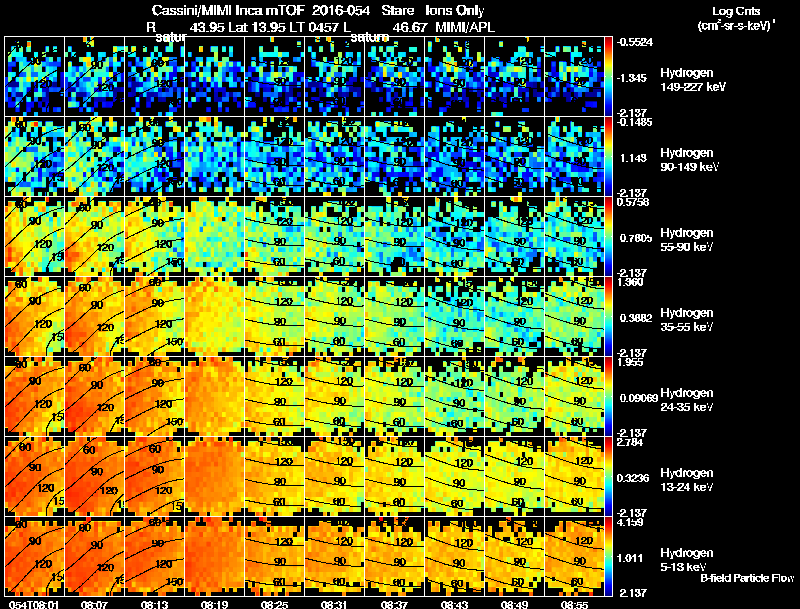Click the color bar beside Hydrogen 5-13 keV

click(609, 556)
